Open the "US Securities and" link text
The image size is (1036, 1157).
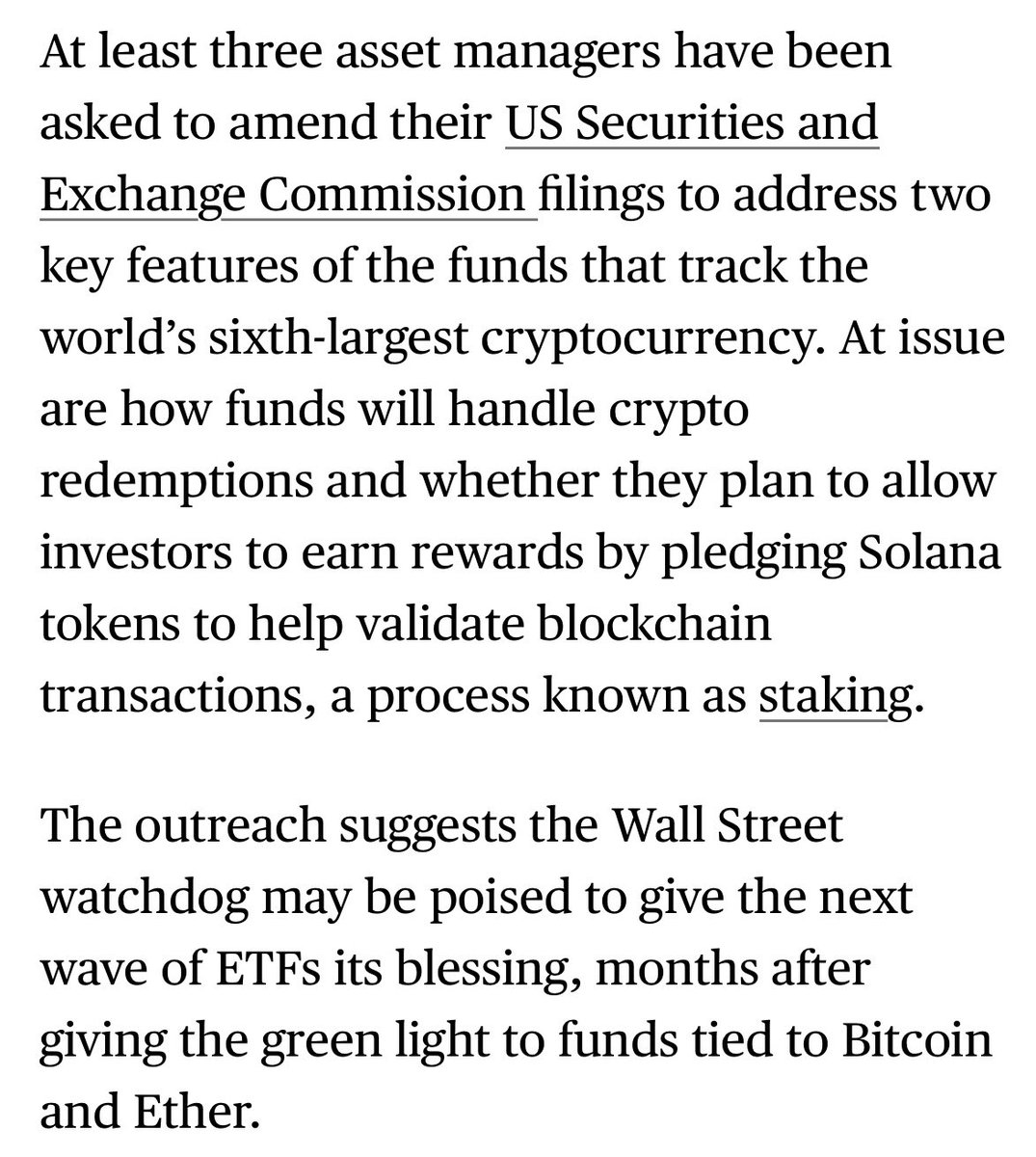click(691, 123)
